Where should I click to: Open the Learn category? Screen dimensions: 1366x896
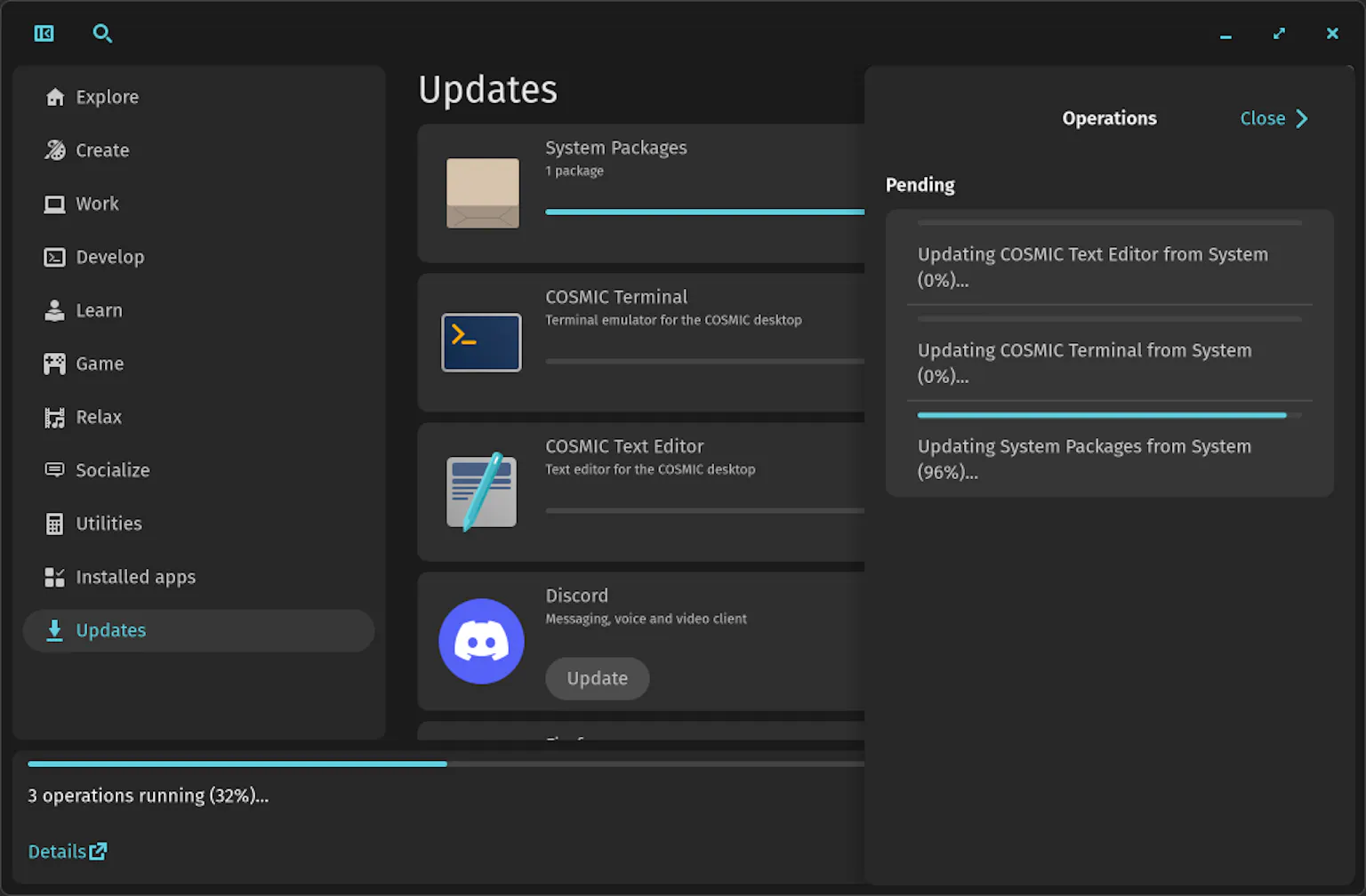pos(99,310)
